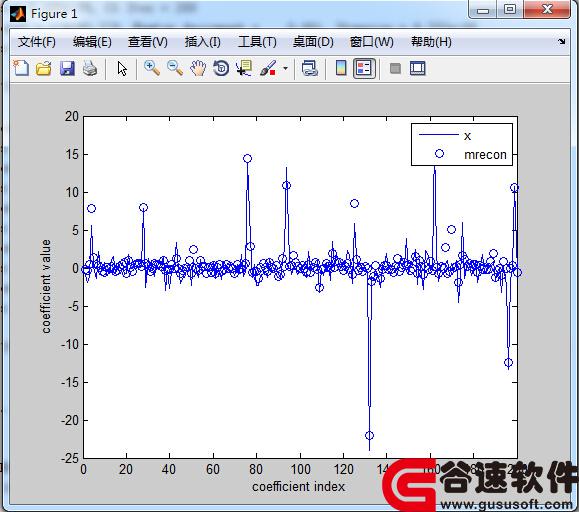Enable the Rotate 3D tool

point(221,69)
